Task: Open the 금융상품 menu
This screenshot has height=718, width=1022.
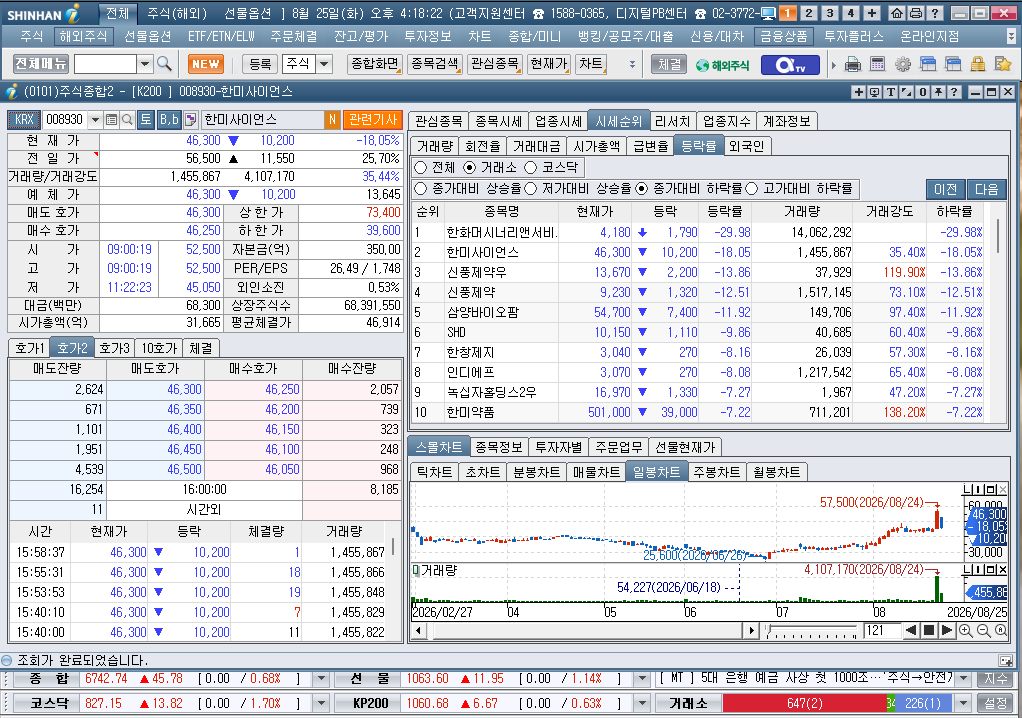Action: tap(784, 36)
